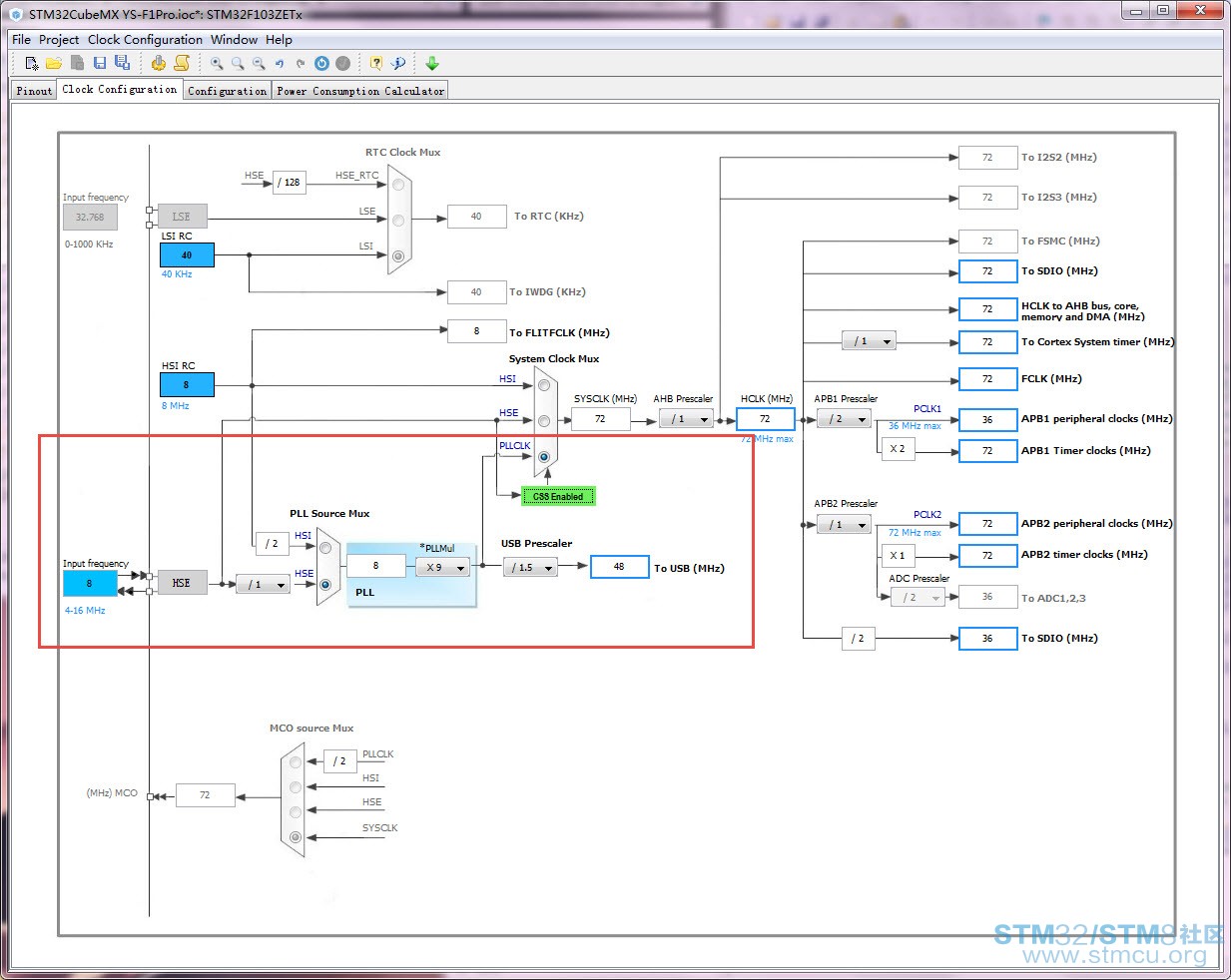The image size is (1231, 980).
Task: Click the green CSS Enabled button
Action: click(x=558, y=496)
